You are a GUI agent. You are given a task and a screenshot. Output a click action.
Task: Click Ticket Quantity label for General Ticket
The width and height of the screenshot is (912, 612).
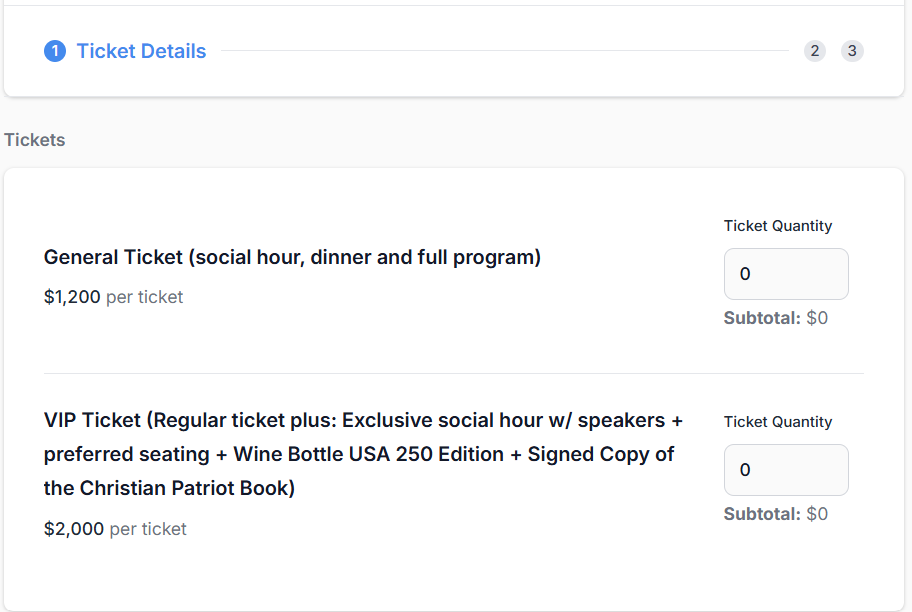point(778,226)
